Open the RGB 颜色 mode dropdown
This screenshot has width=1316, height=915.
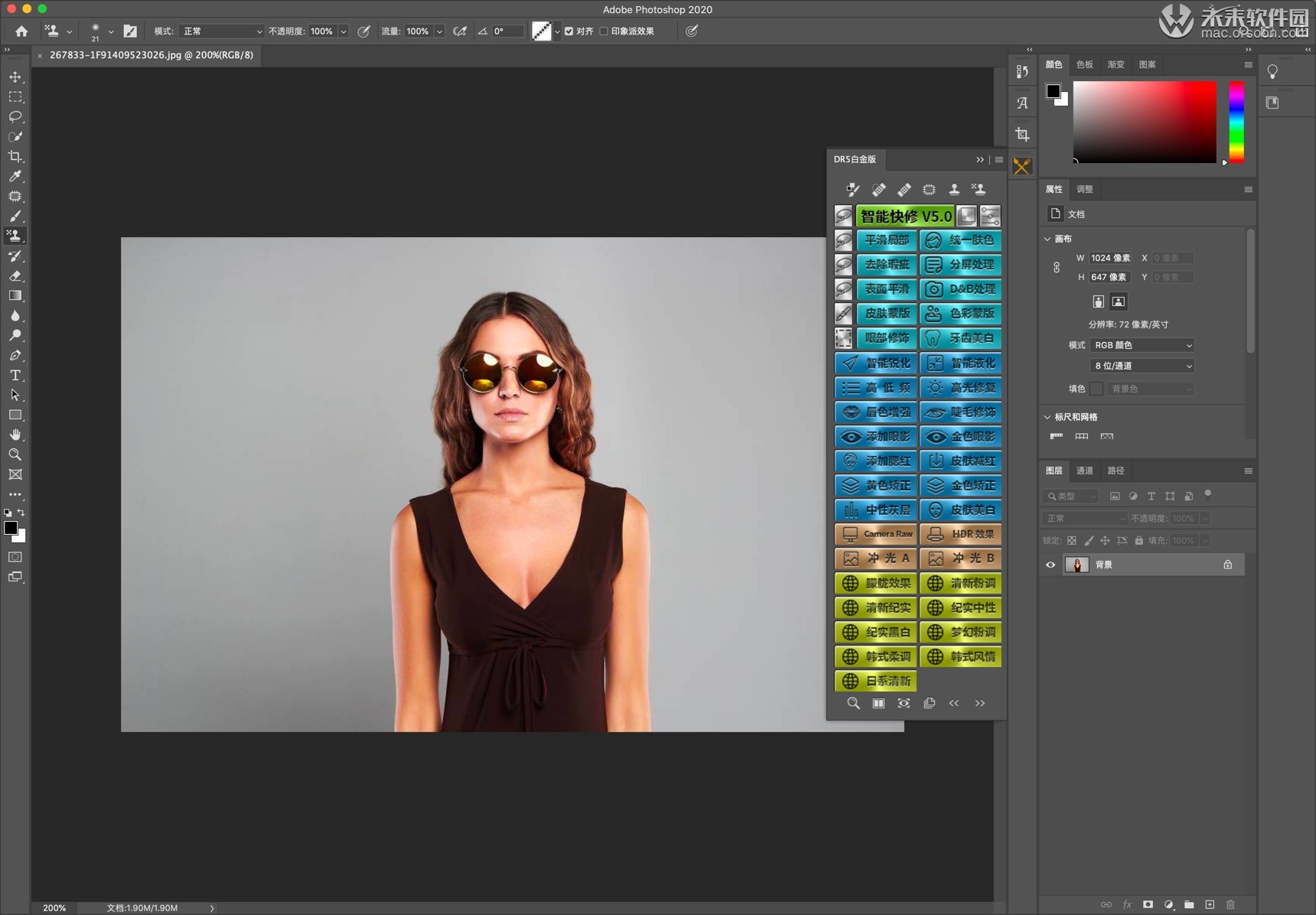tap(1142, 345)
